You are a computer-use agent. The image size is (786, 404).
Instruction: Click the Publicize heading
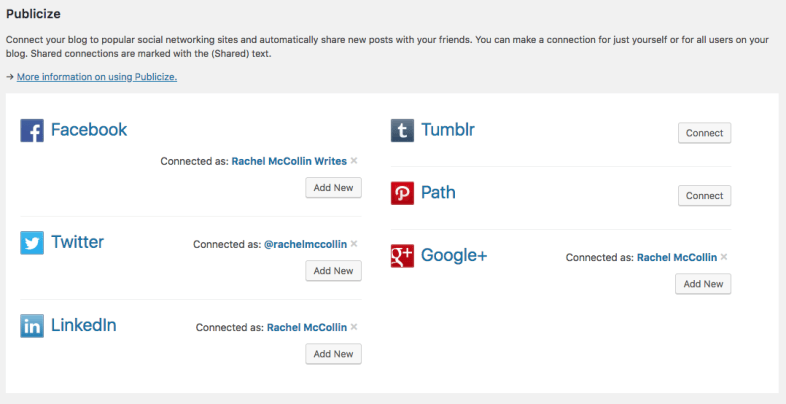point(33,14)
